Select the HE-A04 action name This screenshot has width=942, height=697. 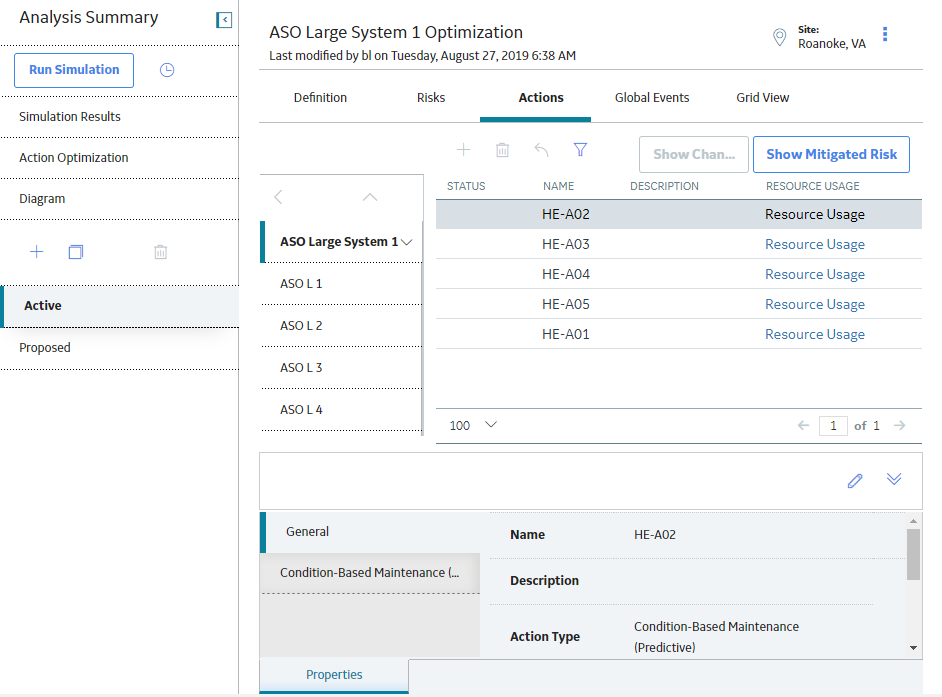point(565,275)
